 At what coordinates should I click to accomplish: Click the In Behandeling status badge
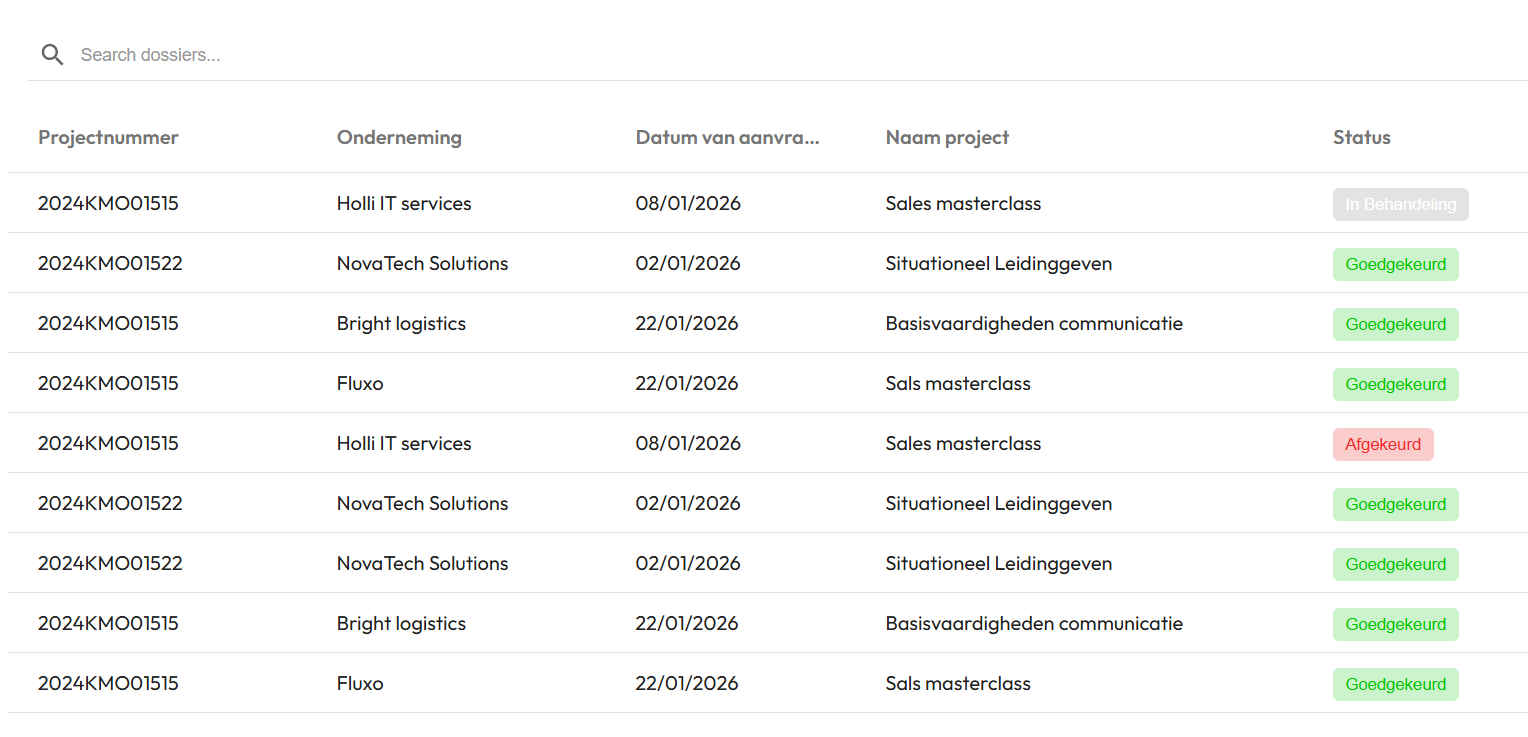click(x=1400, y=205)
